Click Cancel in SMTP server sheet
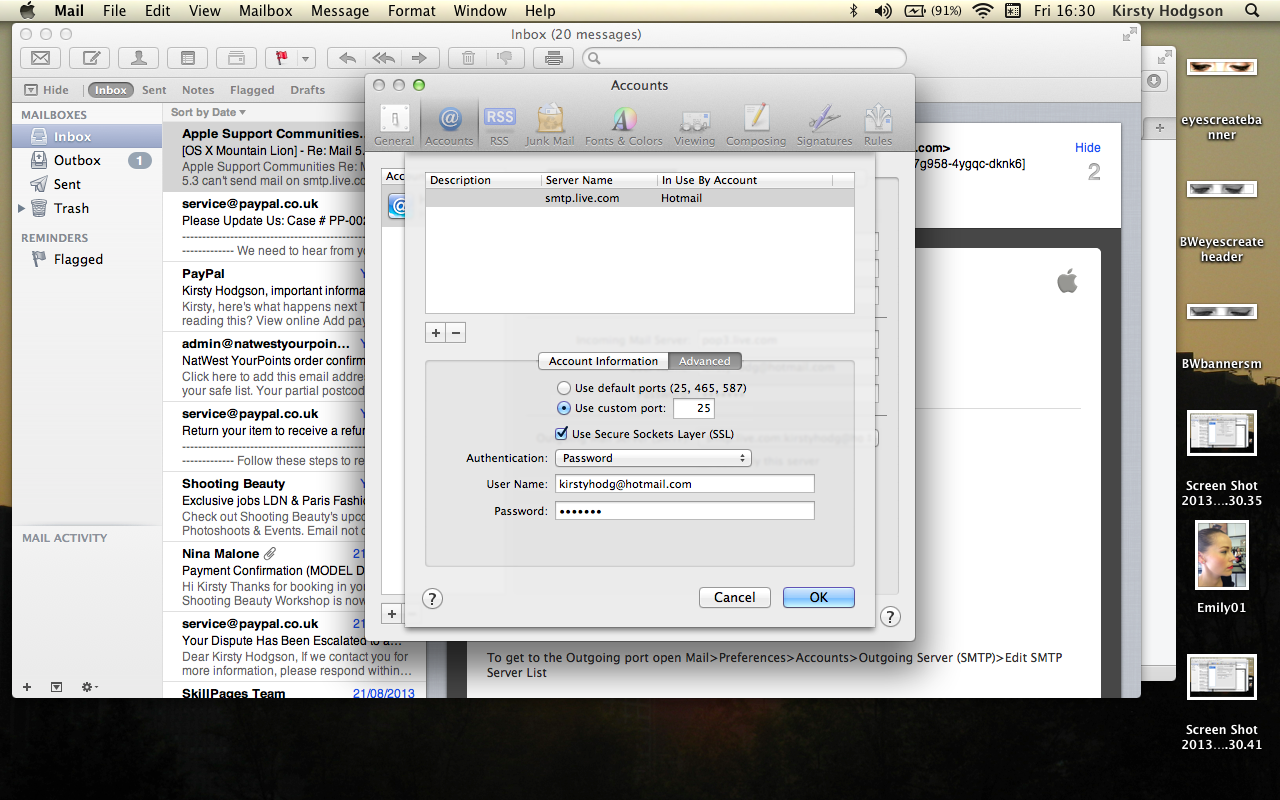 point(735,597)
